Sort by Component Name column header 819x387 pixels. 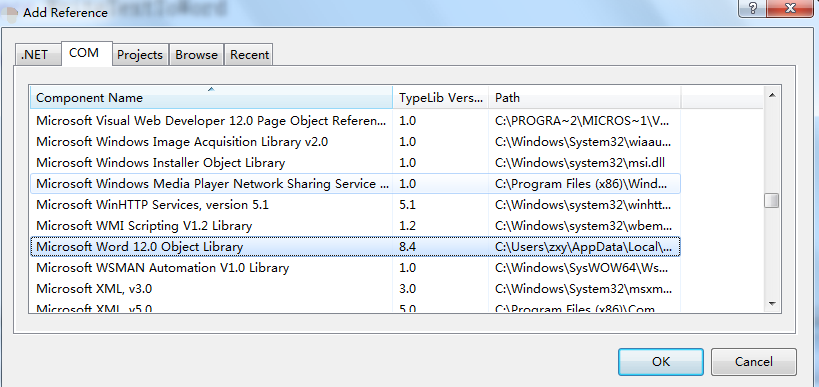211,98
